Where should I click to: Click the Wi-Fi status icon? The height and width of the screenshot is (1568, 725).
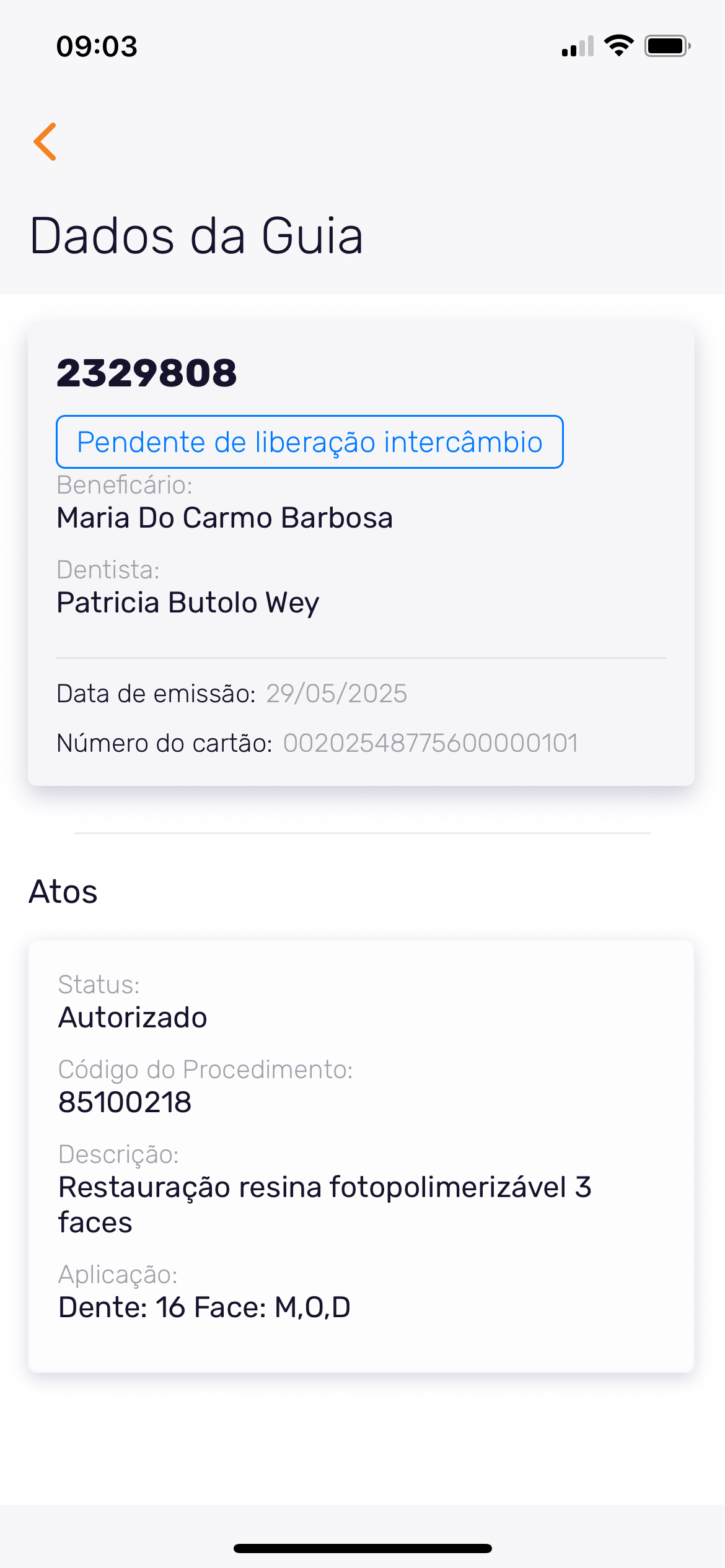618,46
